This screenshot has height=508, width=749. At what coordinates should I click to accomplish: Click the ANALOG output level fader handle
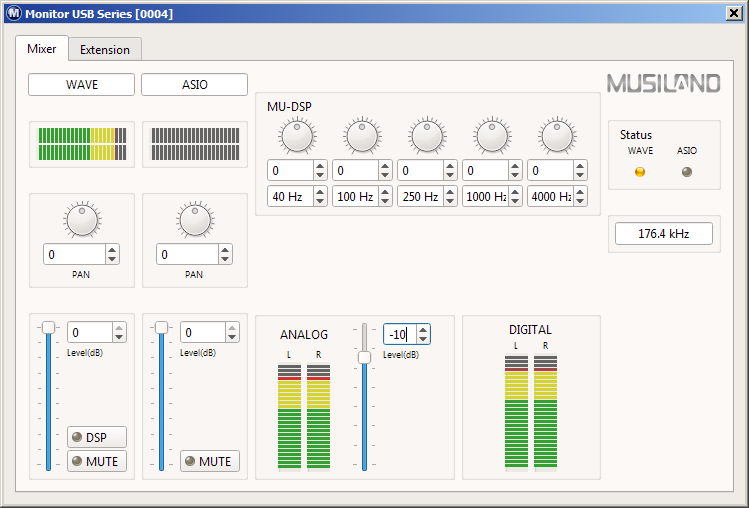tap(364, 357)
